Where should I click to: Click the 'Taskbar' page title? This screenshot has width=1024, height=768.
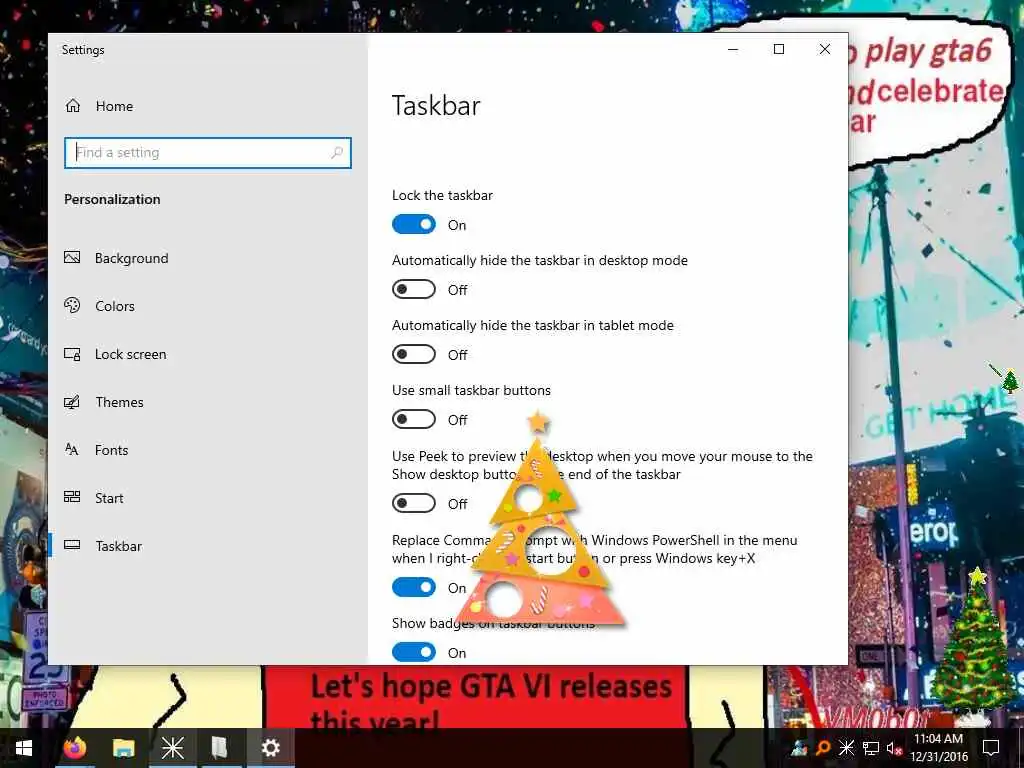(x=436, y=106)
